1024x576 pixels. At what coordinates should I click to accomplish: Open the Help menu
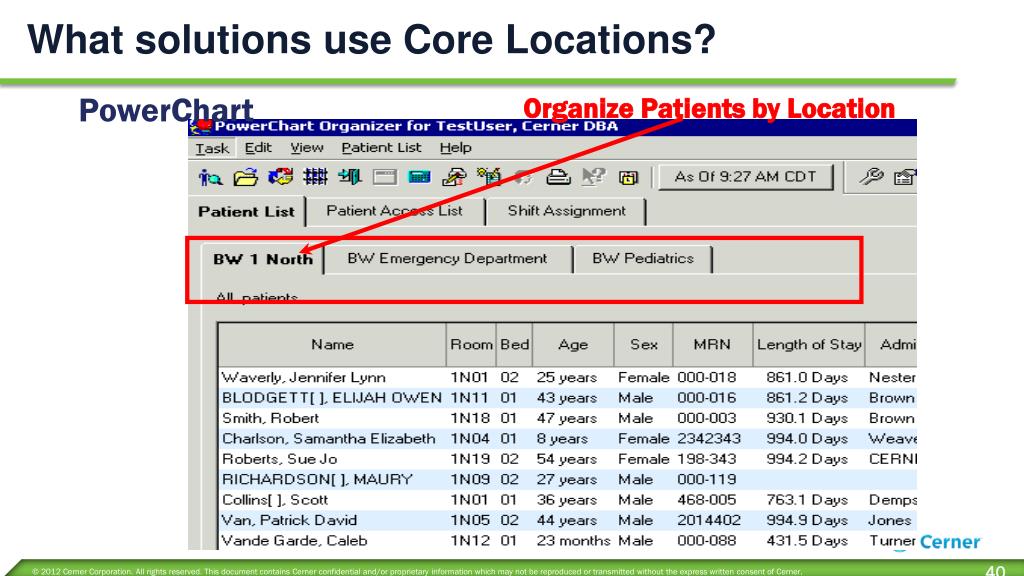(456, 148)
